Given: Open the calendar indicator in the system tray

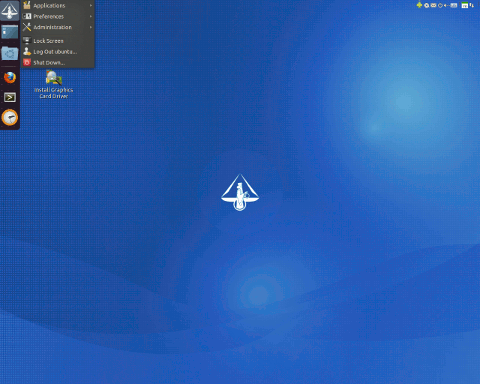Looking at the screenshot, I should click(465, 5).
